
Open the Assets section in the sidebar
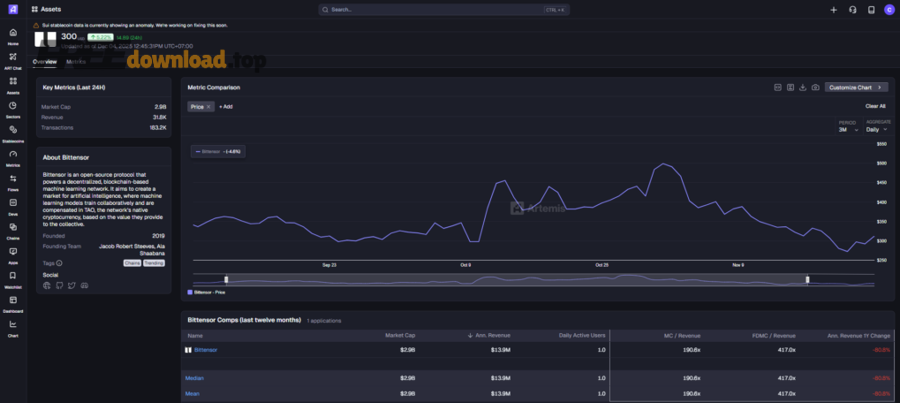(13, 86)
